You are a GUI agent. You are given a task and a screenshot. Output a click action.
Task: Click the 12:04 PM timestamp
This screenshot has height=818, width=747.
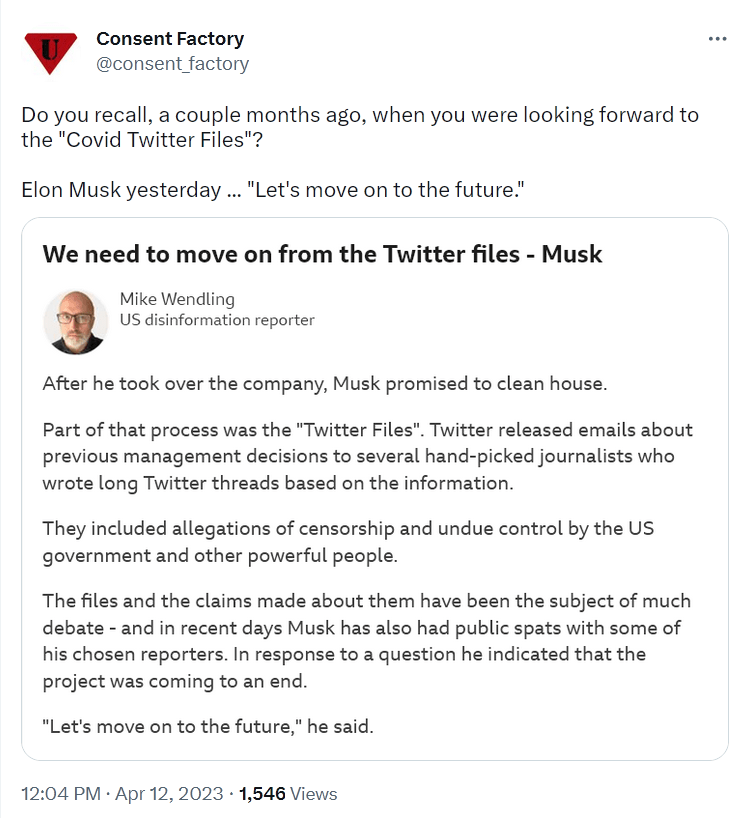click(x=60, y=794)
